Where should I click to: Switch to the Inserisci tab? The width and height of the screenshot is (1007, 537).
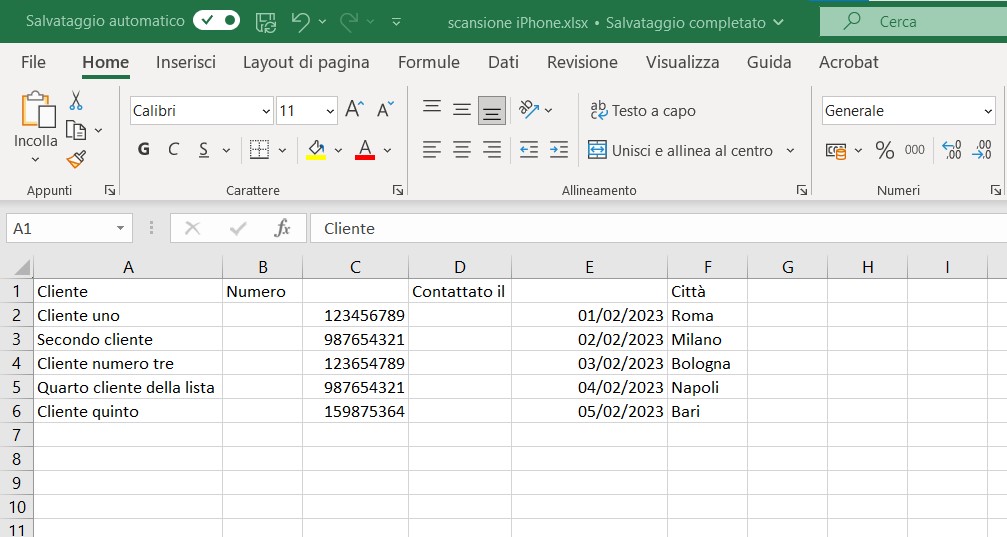pyautogui.click(x=186, y=62)
